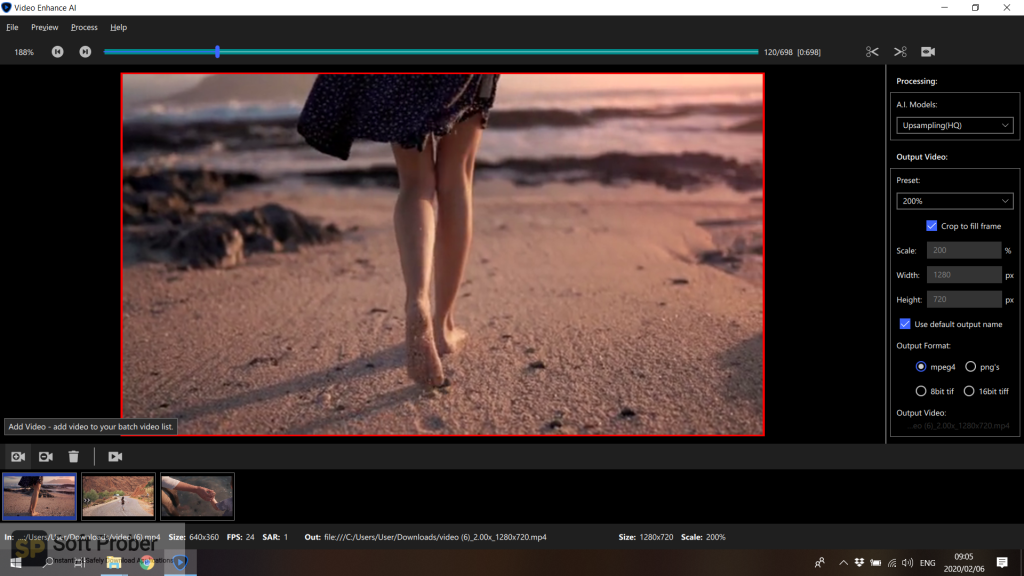1024x576 pixels.
Task: Click the Add Video camera-plus icon
Action: coord(18,457)
